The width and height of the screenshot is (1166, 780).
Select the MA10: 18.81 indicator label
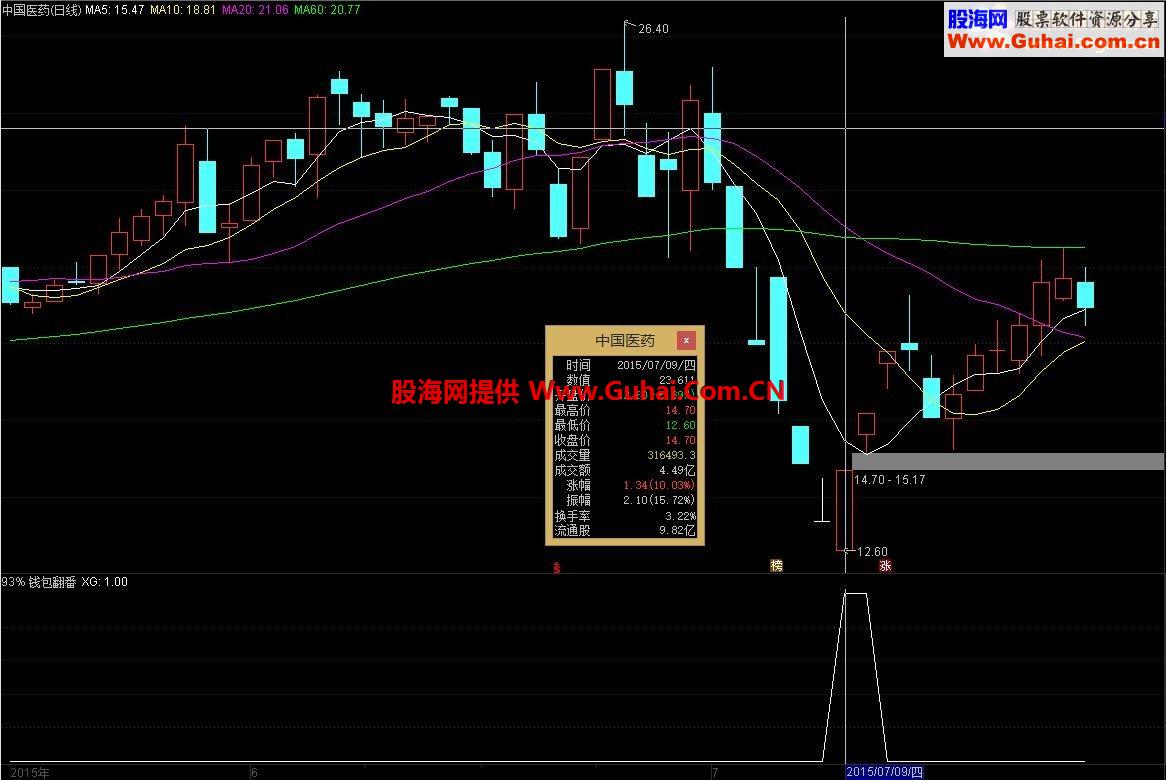pos(182,10)
